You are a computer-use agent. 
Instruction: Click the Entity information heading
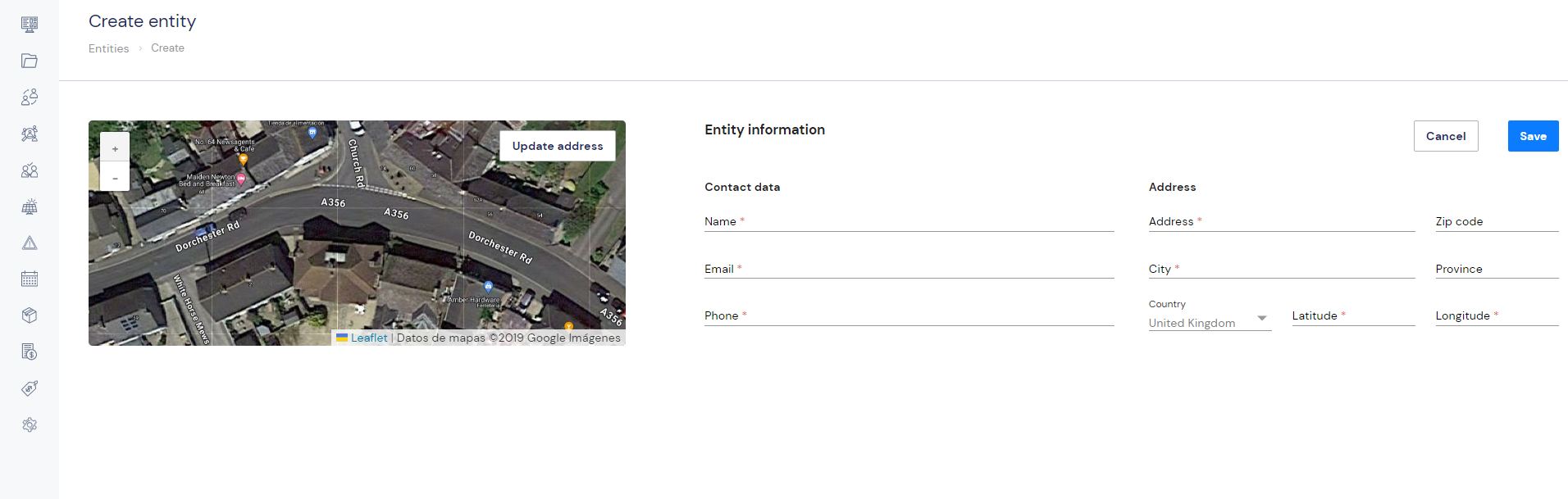pyautogui.click(x=764, y=129)
